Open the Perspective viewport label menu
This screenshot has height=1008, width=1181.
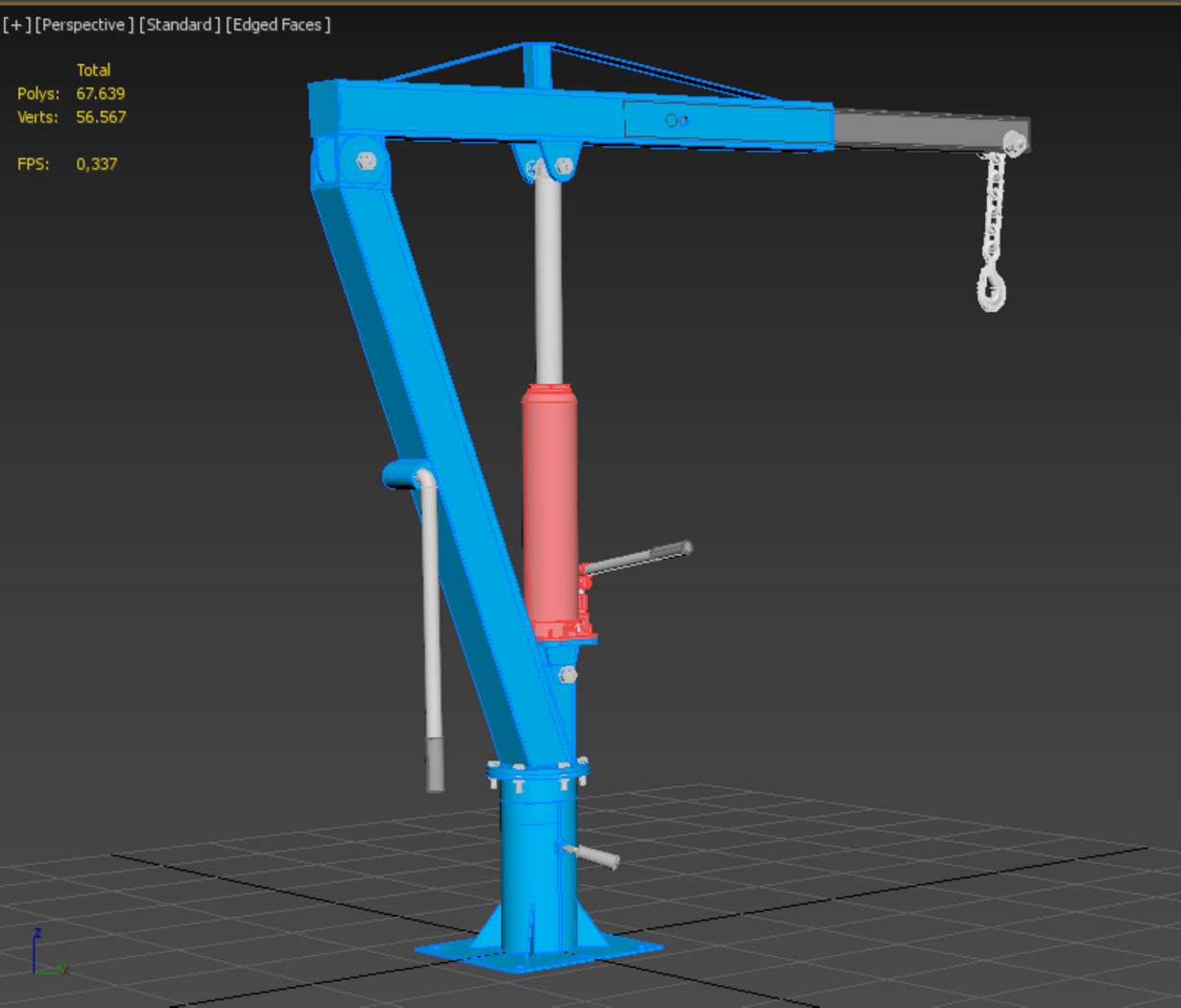pos(84,25)
